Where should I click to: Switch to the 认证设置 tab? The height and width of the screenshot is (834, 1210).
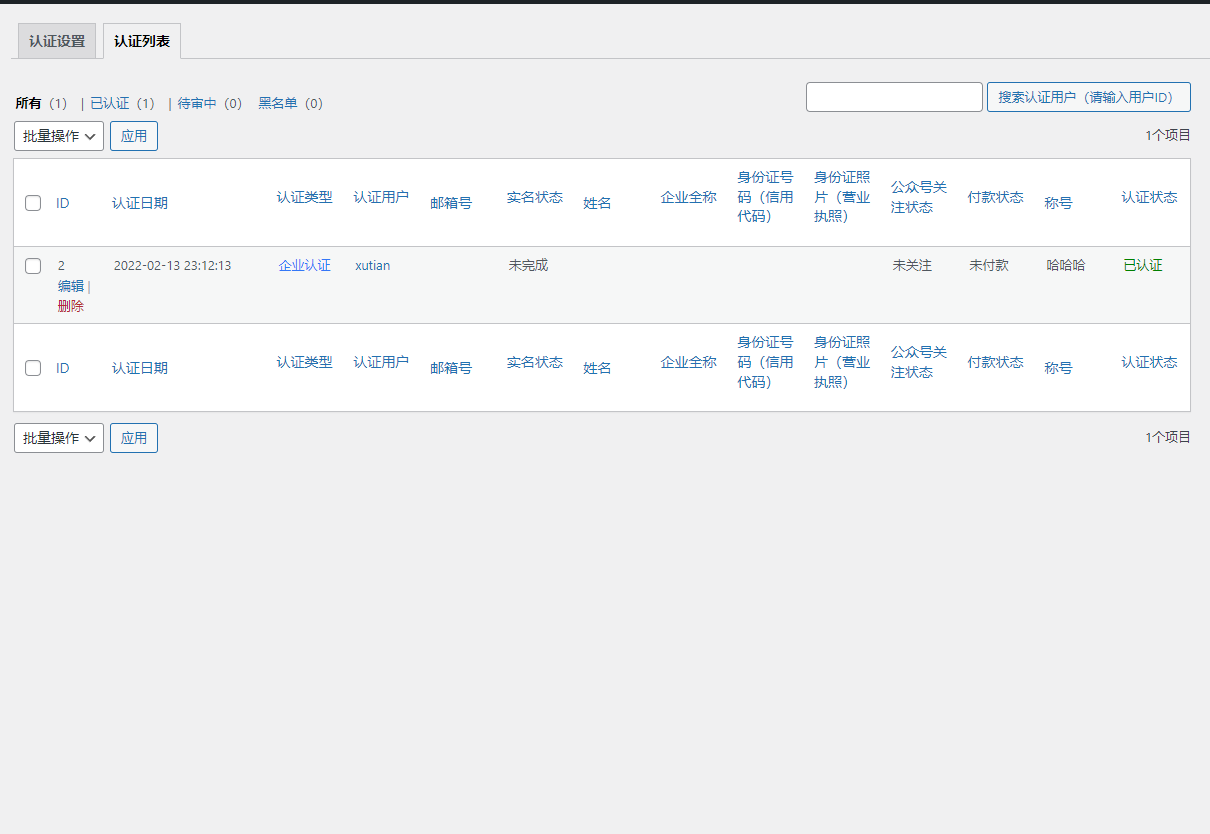(x=57, y=42)
